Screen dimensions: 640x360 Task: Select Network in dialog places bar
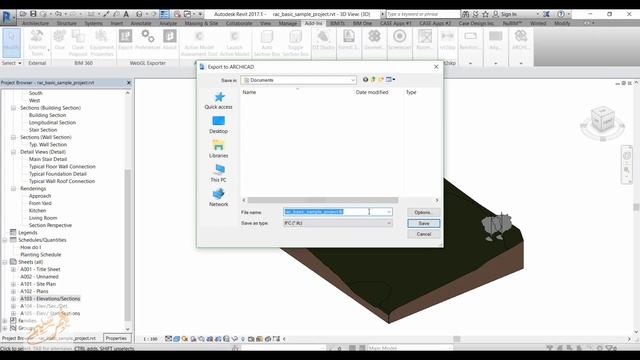point(218,198)
